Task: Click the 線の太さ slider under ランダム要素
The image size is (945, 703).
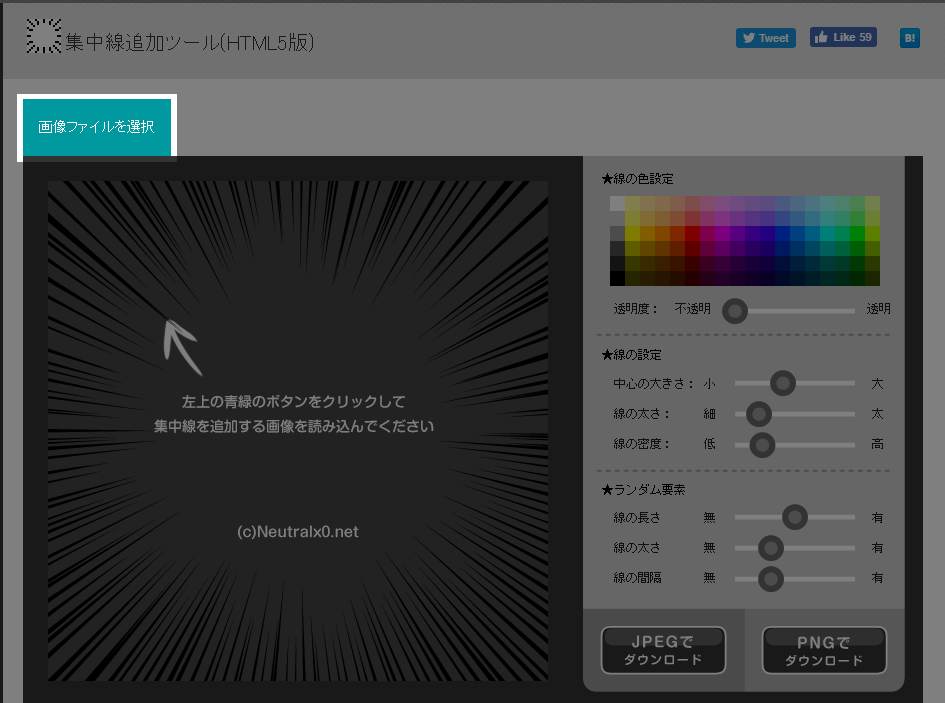Action: (770, 547)
